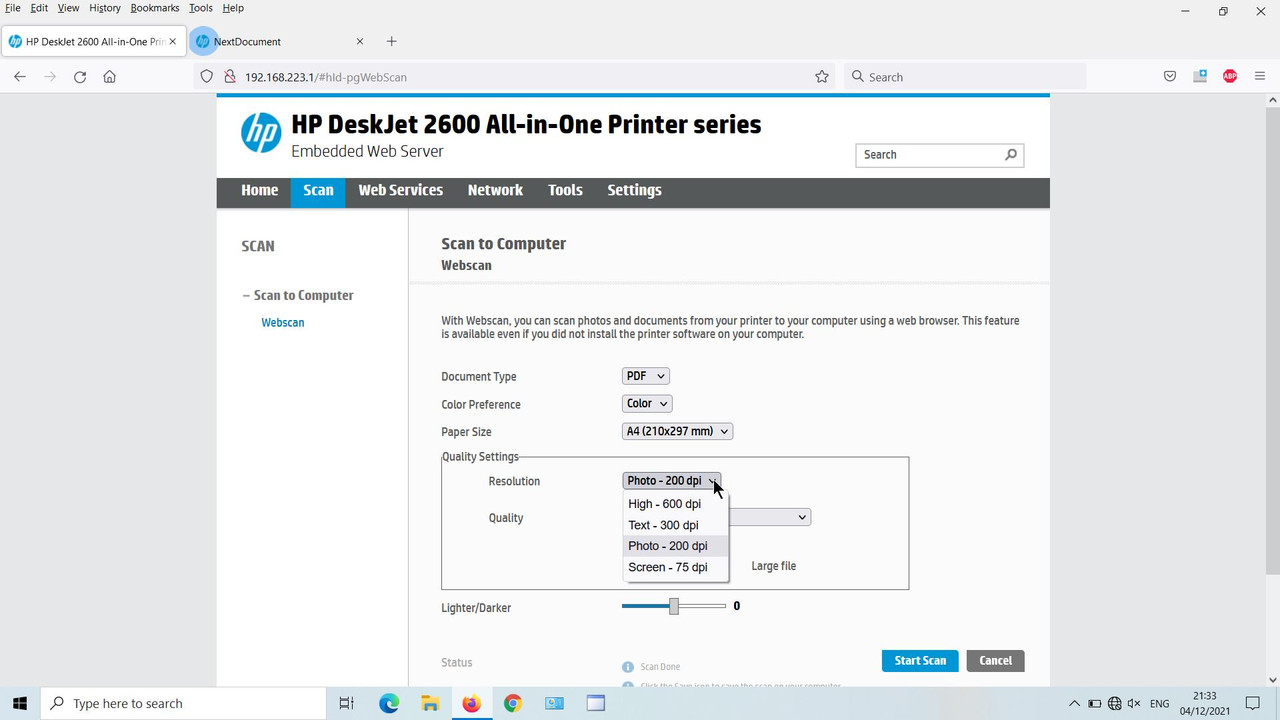Click the page vertical scrollbar down arrow

pos(1273,679)
